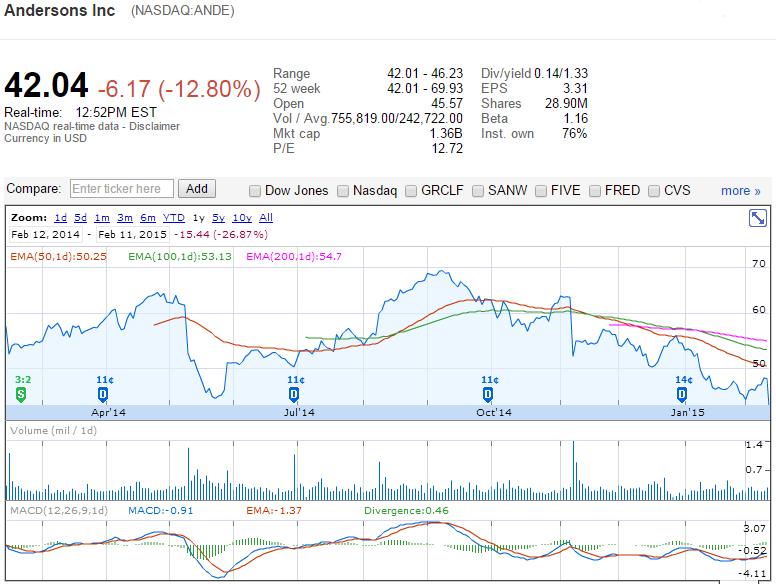
Task: Click the Disclaimer link
Action: 154,126
